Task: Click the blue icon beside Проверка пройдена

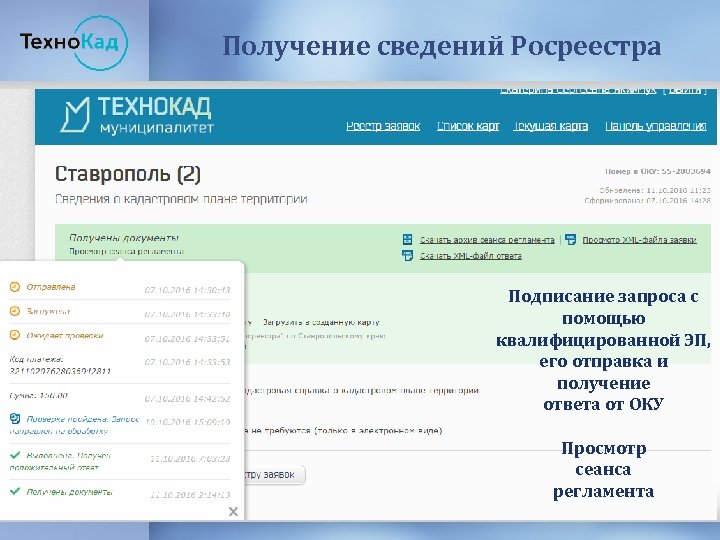Action: pos(15,418)
